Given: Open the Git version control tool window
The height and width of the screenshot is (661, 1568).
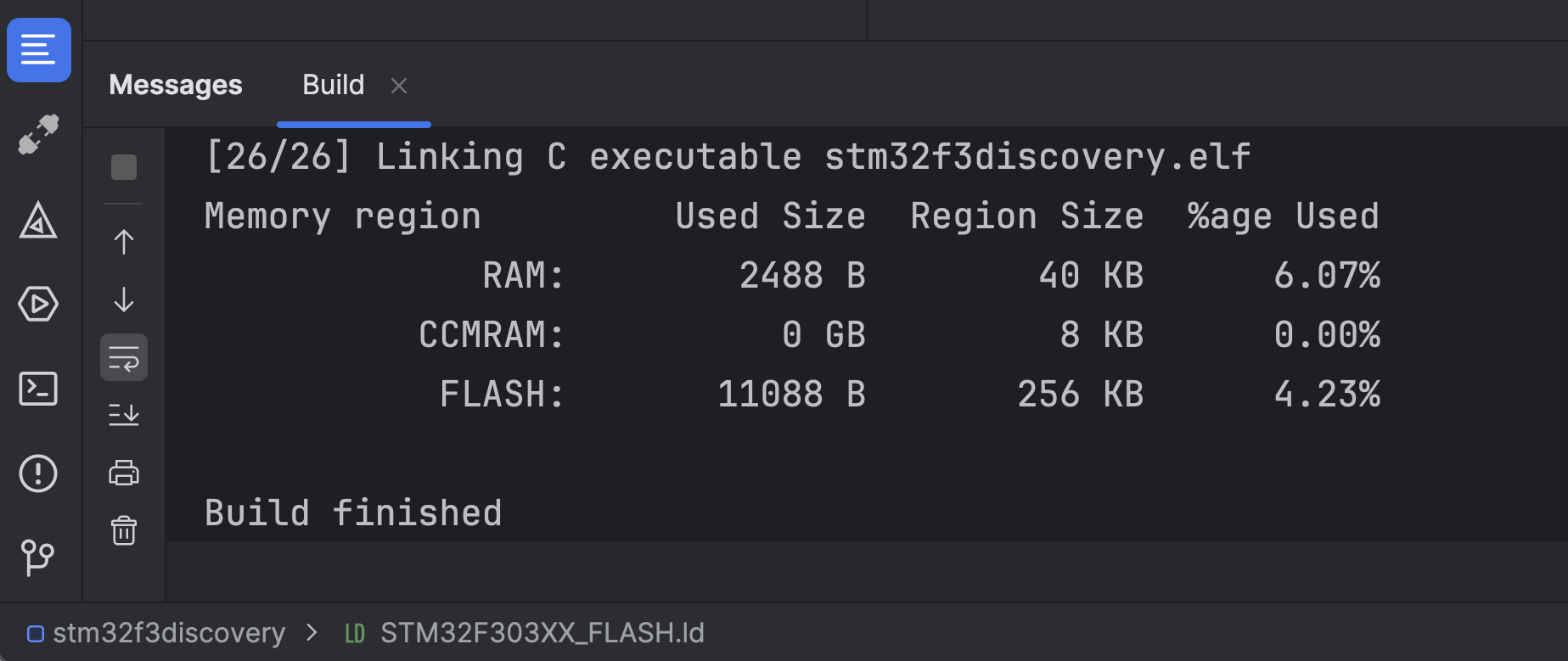Looking at the screenshot, I should [x=38, y=557].
